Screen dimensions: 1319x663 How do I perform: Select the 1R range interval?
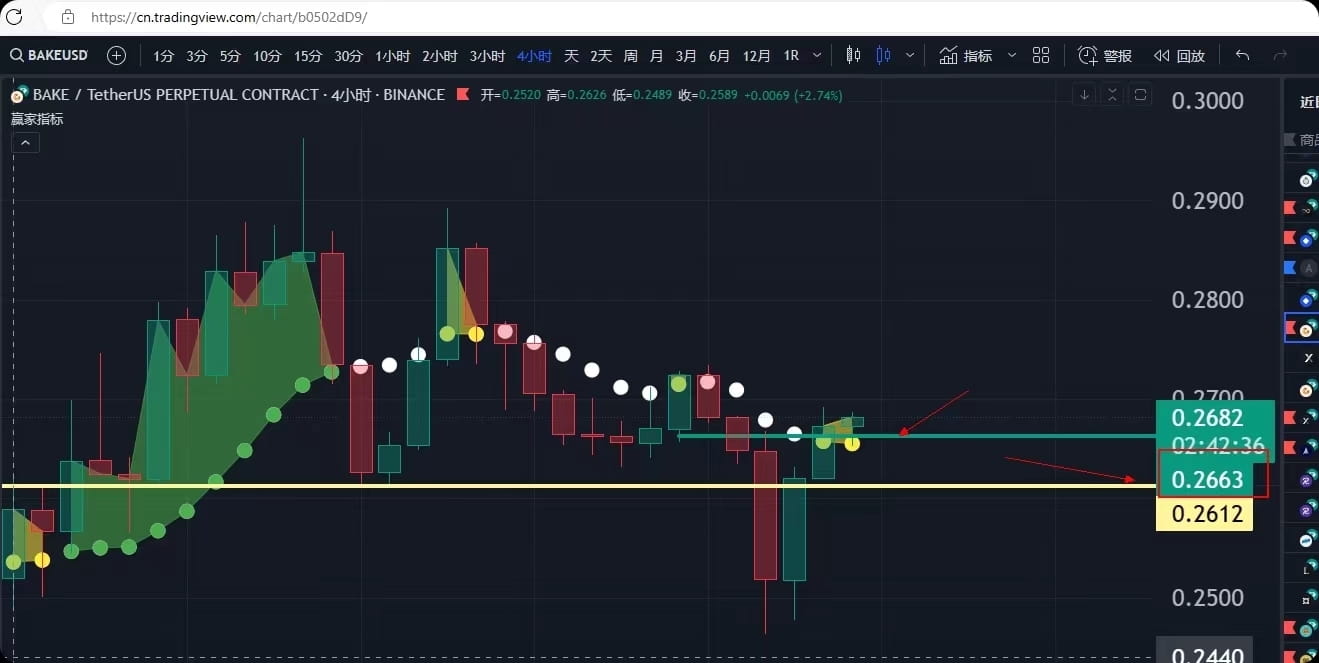[x=791, y=56]
